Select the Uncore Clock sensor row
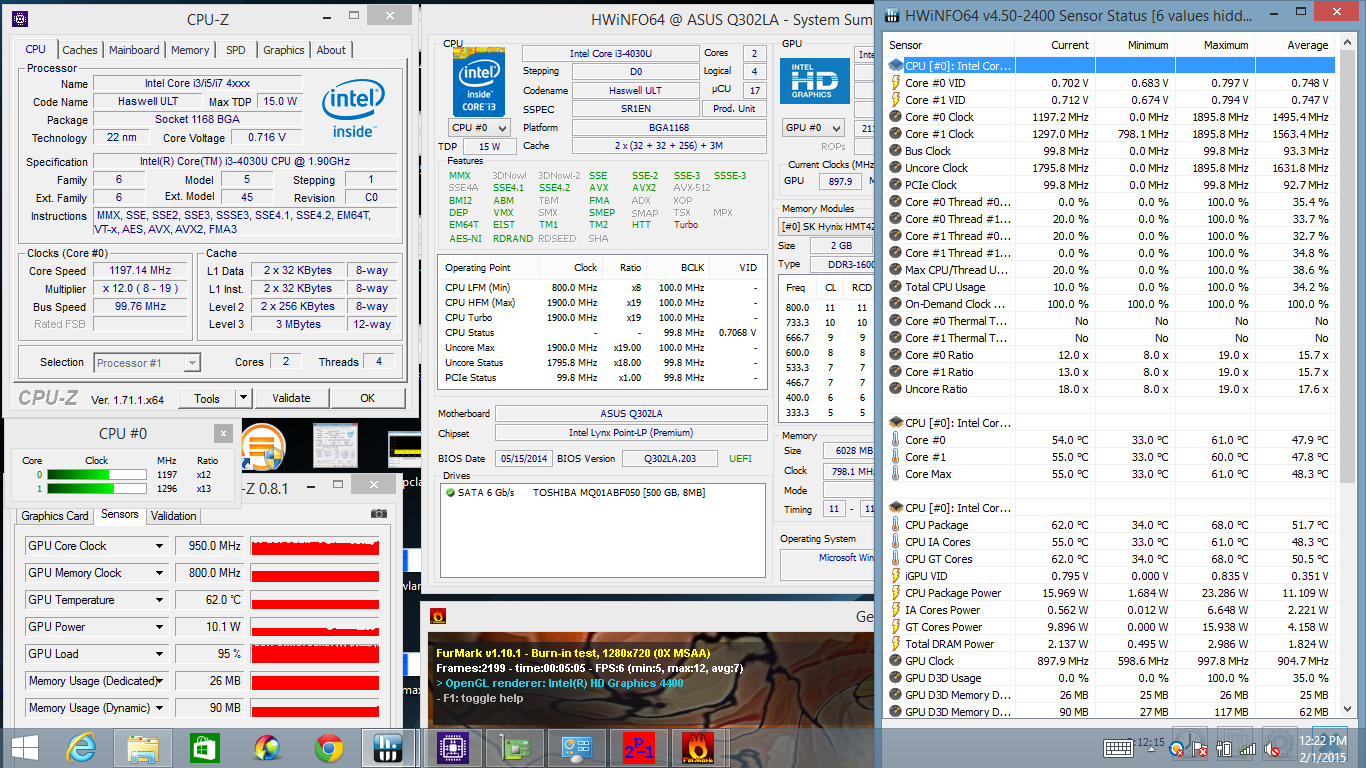The height and width of the screenshot is (768, 1366). 1110,168
